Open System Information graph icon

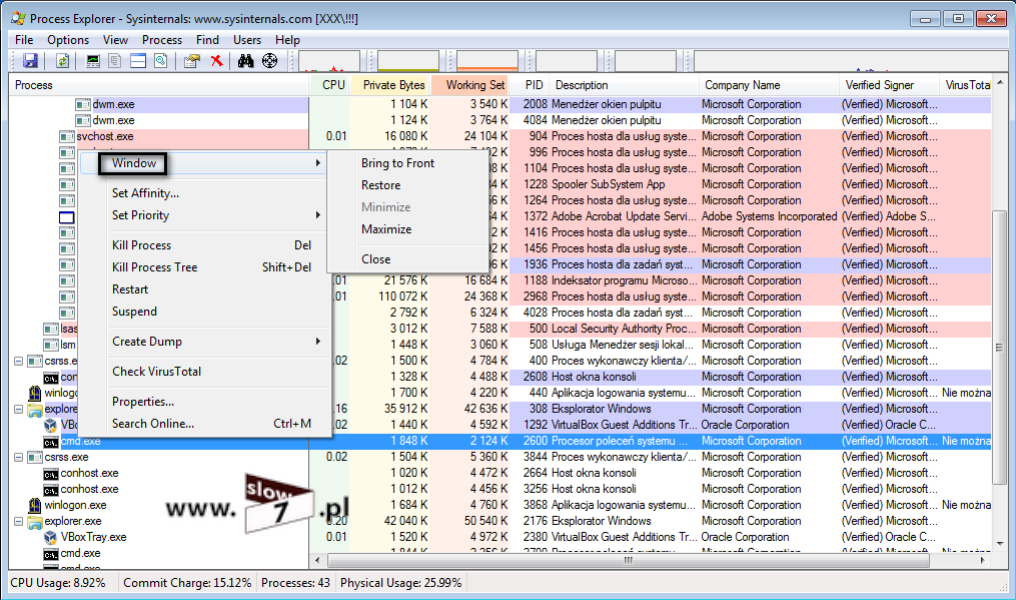click(93, 61)
